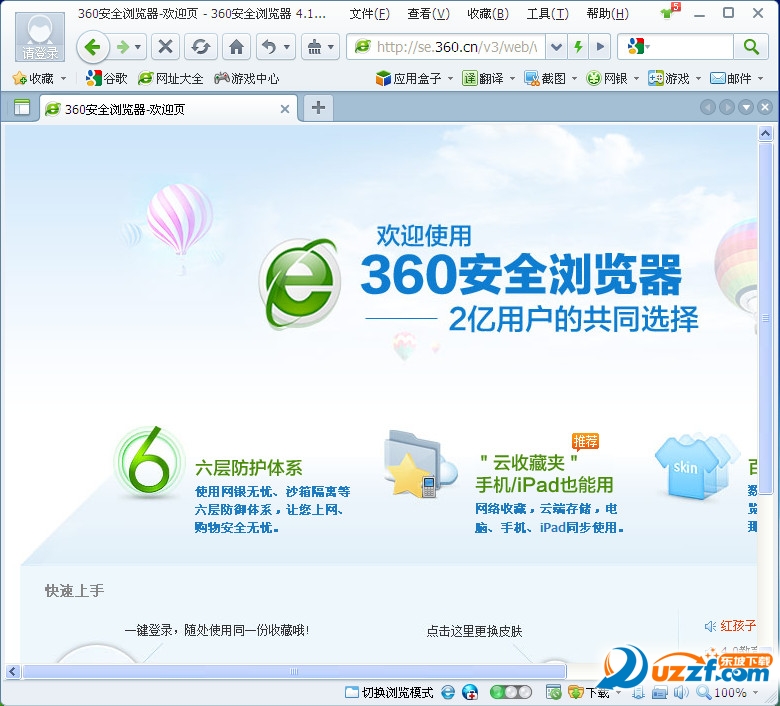Open the 谷歌 bookmark
The height and width of the screenshot is (706, 780).
[106, 79]
